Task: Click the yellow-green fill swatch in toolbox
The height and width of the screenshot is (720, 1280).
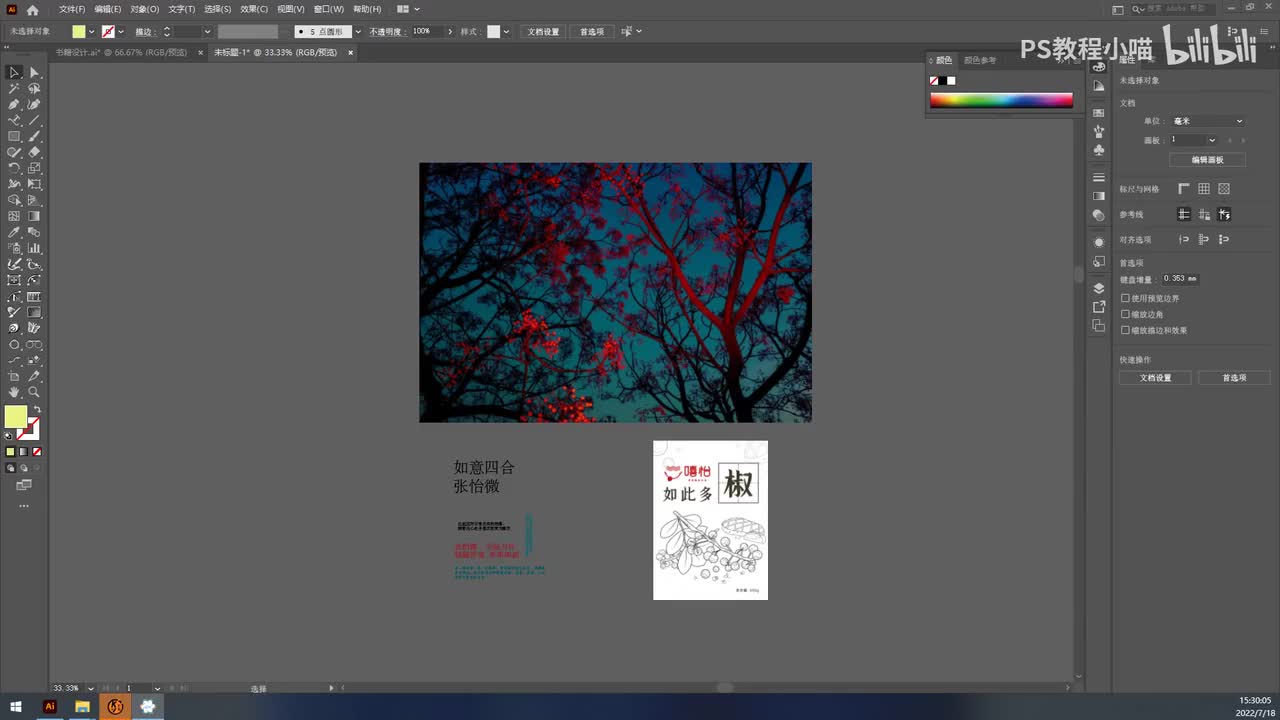Action: point(16,417)
